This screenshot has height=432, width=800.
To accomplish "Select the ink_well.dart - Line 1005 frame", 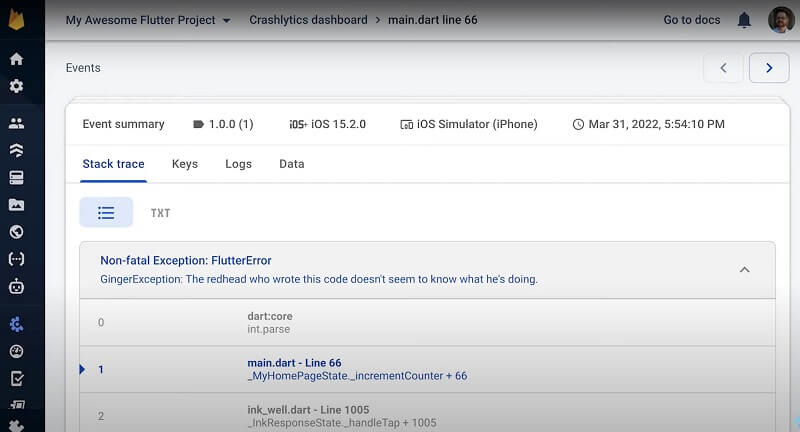I will (x=428, y=413).
